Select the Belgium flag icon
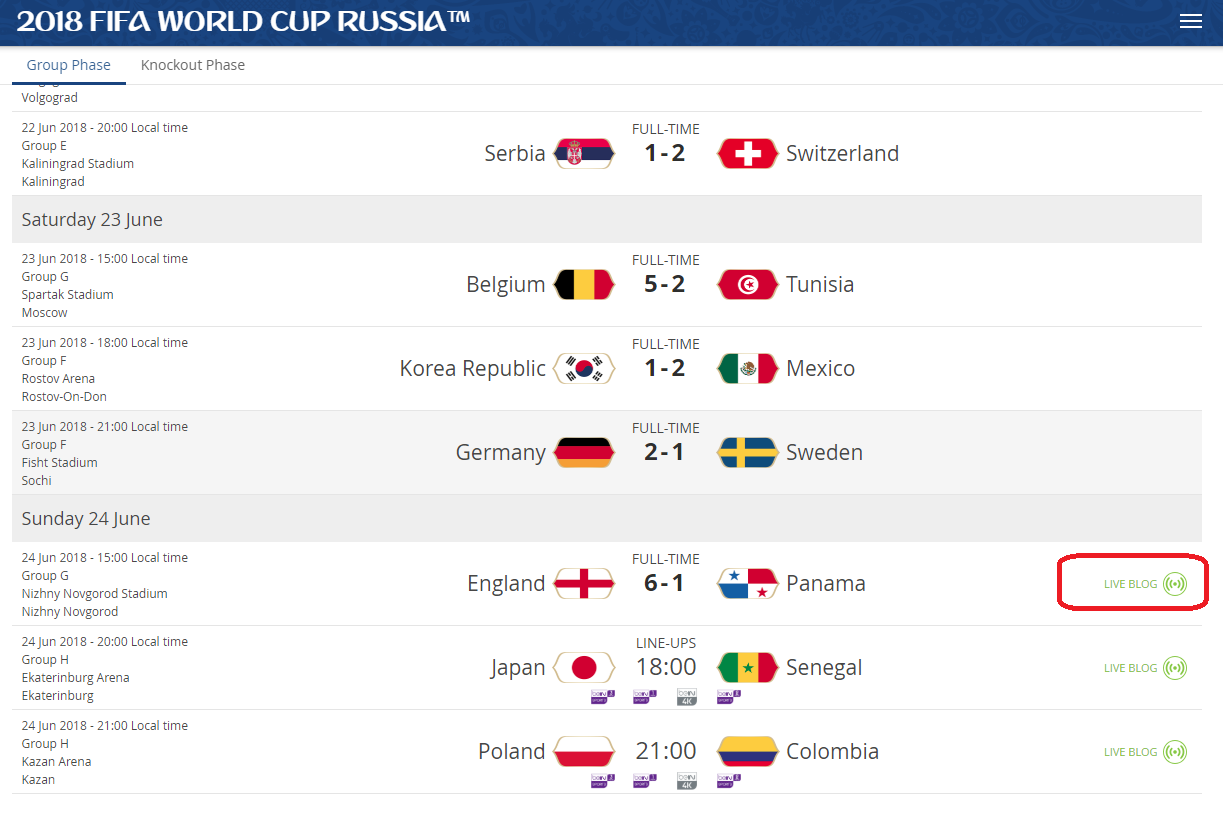1223x837 pixels. 583,284
